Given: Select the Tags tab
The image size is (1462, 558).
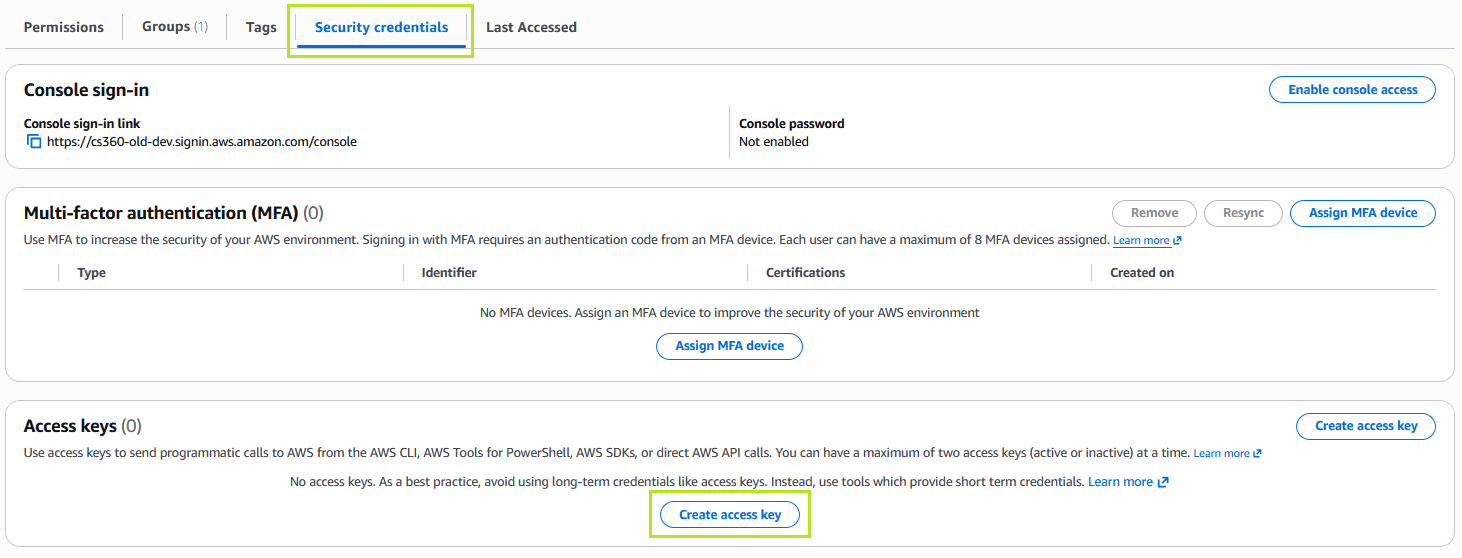Looking at the screenshot, I should (x=261, y=27).
